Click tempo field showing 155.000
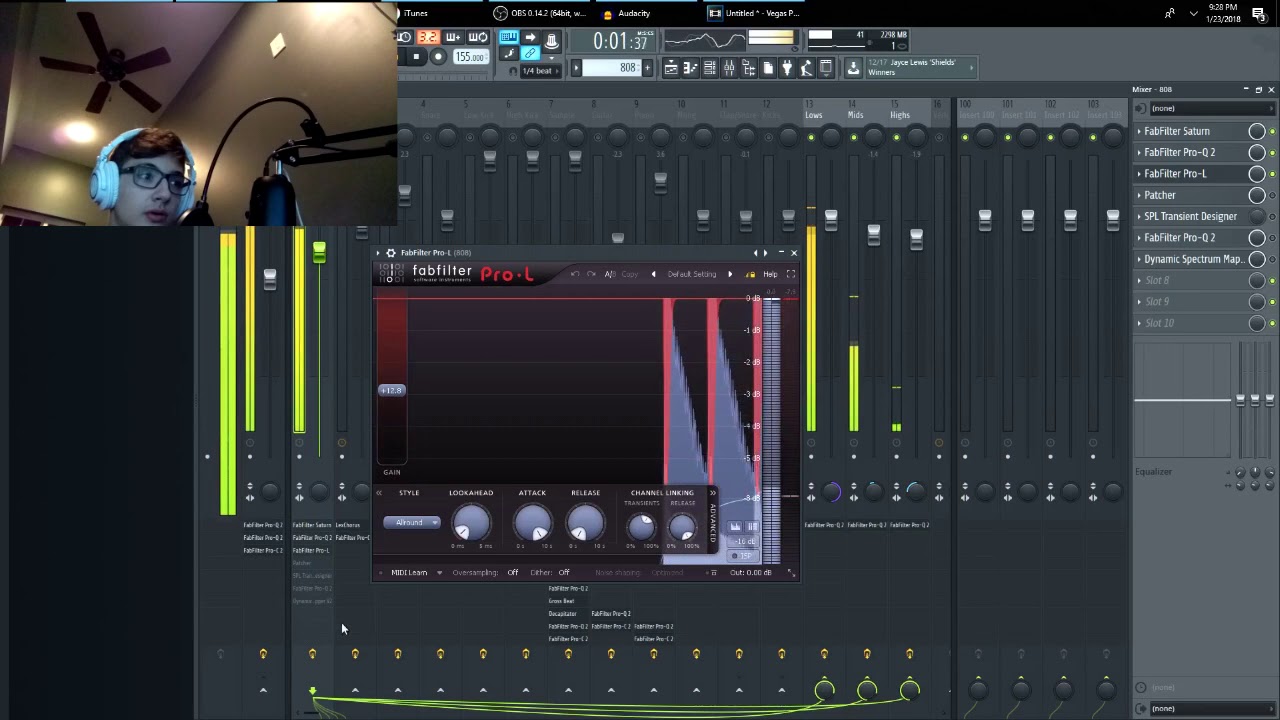 pos(470,57)
